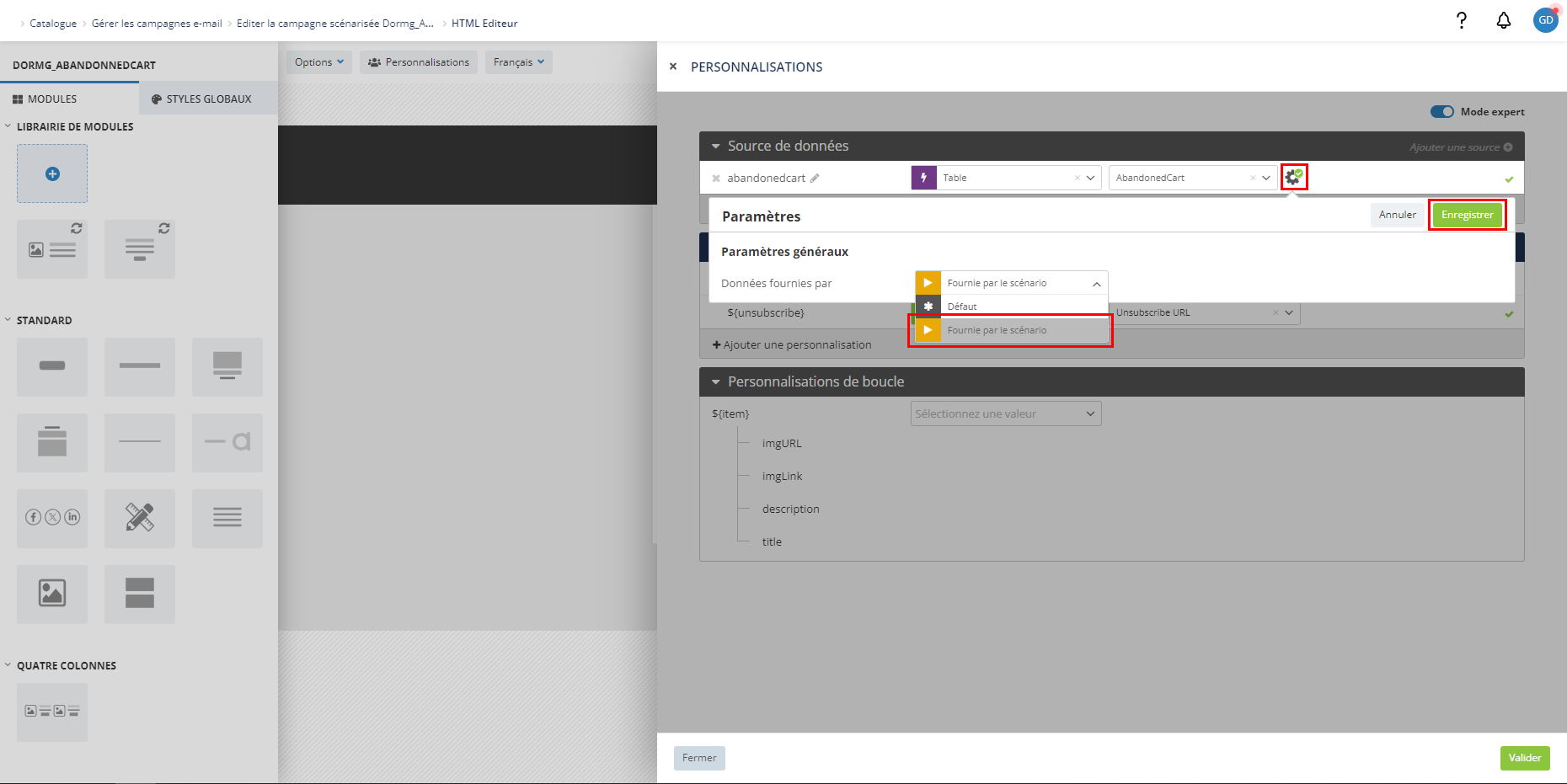Screen dimensions: 1567x784
Task: Click the ${unsubscribe} personalization text
Action: point(766,312)
